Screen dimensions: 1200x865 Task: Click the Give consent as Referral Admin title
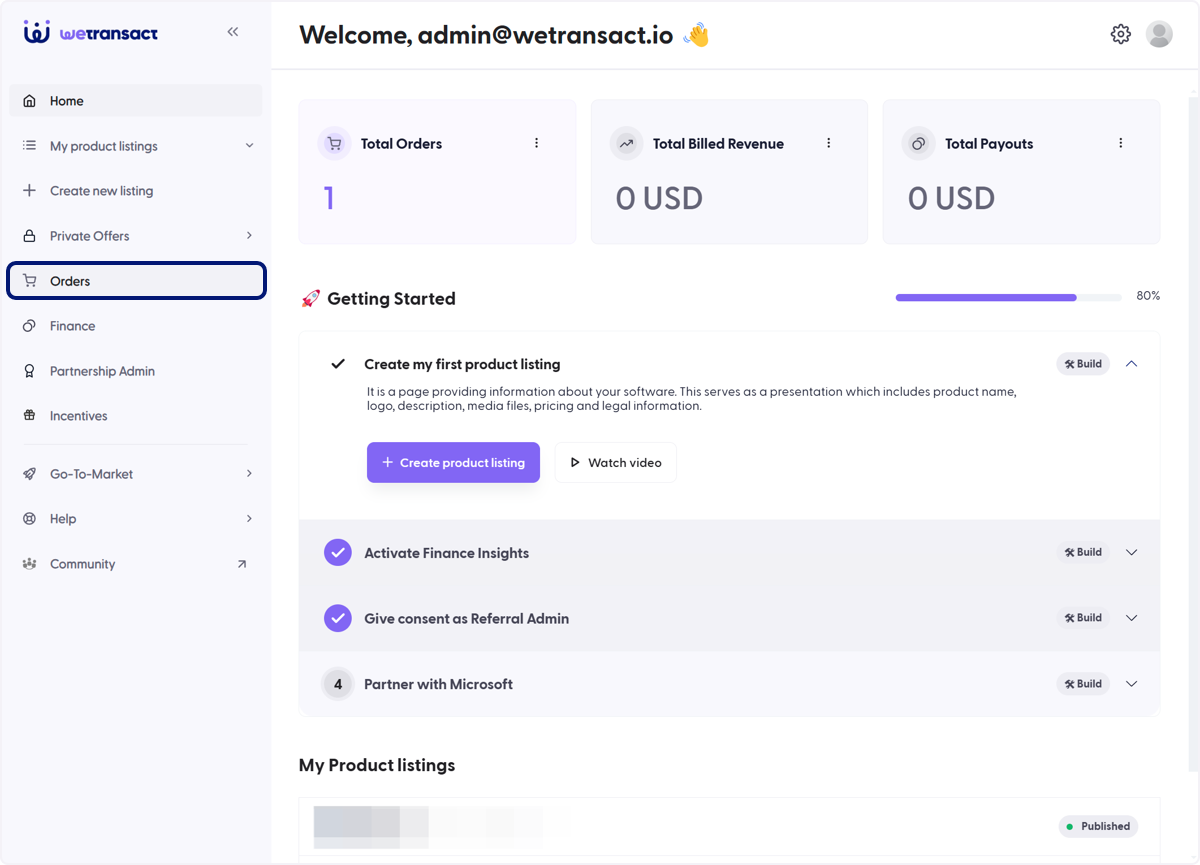(466, 619)
